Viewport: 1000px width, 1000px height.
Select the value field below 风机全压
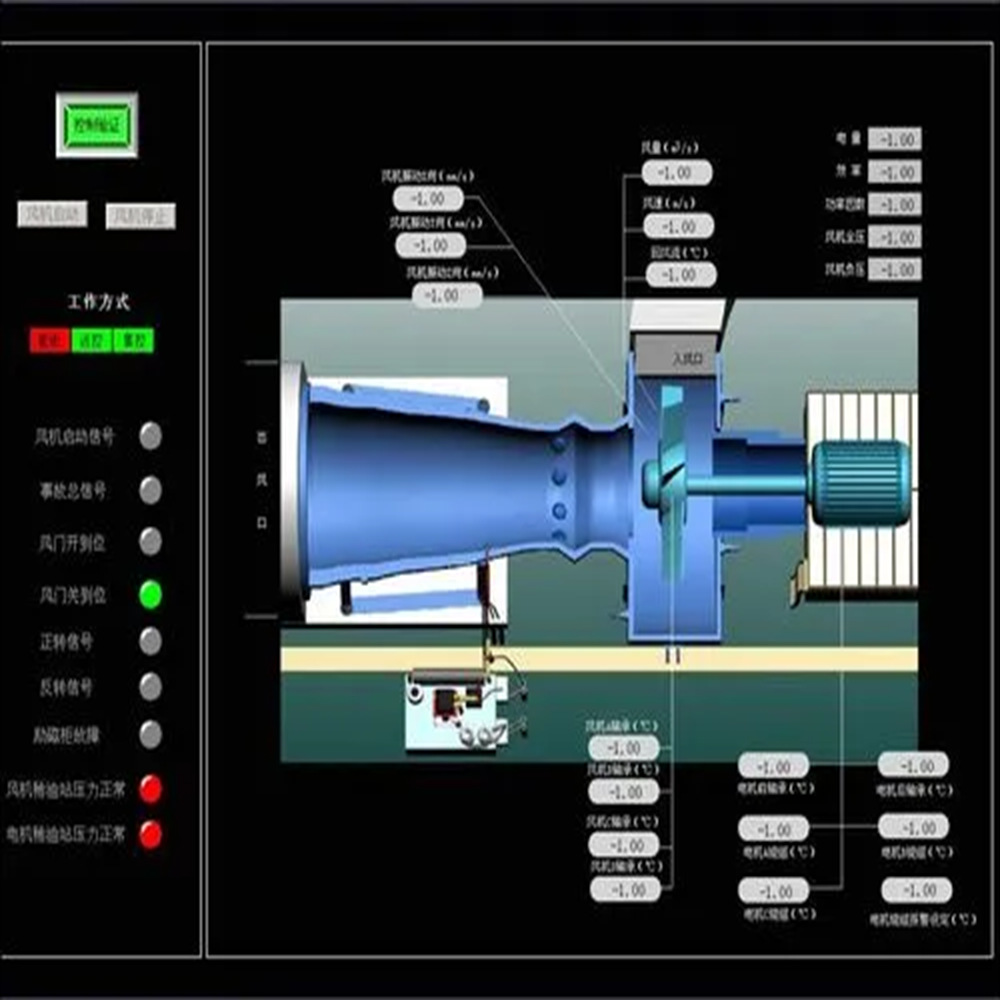pos(895,269)
